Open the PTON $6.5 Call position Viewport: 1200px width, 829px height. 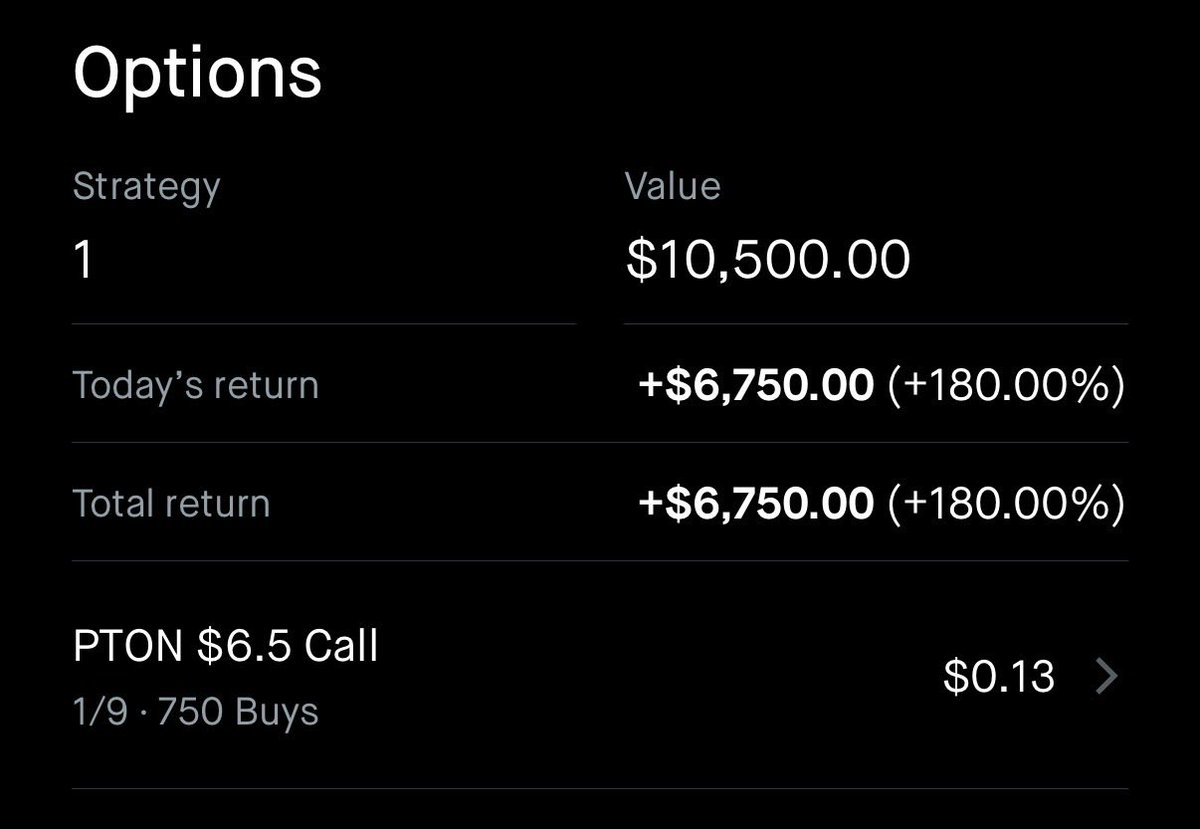click(x=600, y=675)
